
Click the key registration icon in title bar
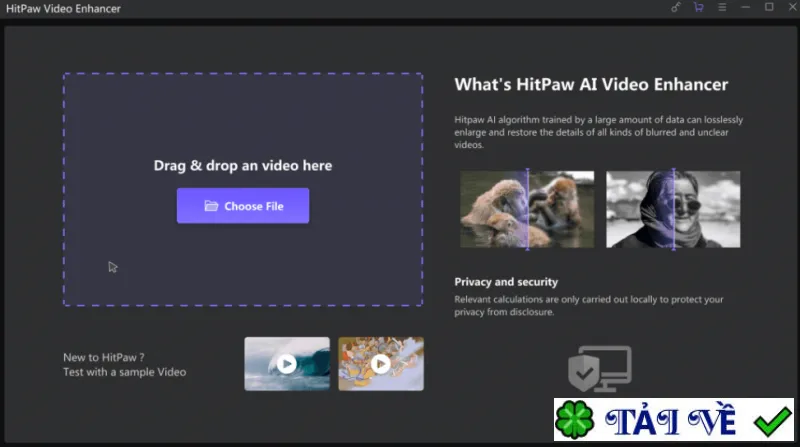[x=676, y=7]
